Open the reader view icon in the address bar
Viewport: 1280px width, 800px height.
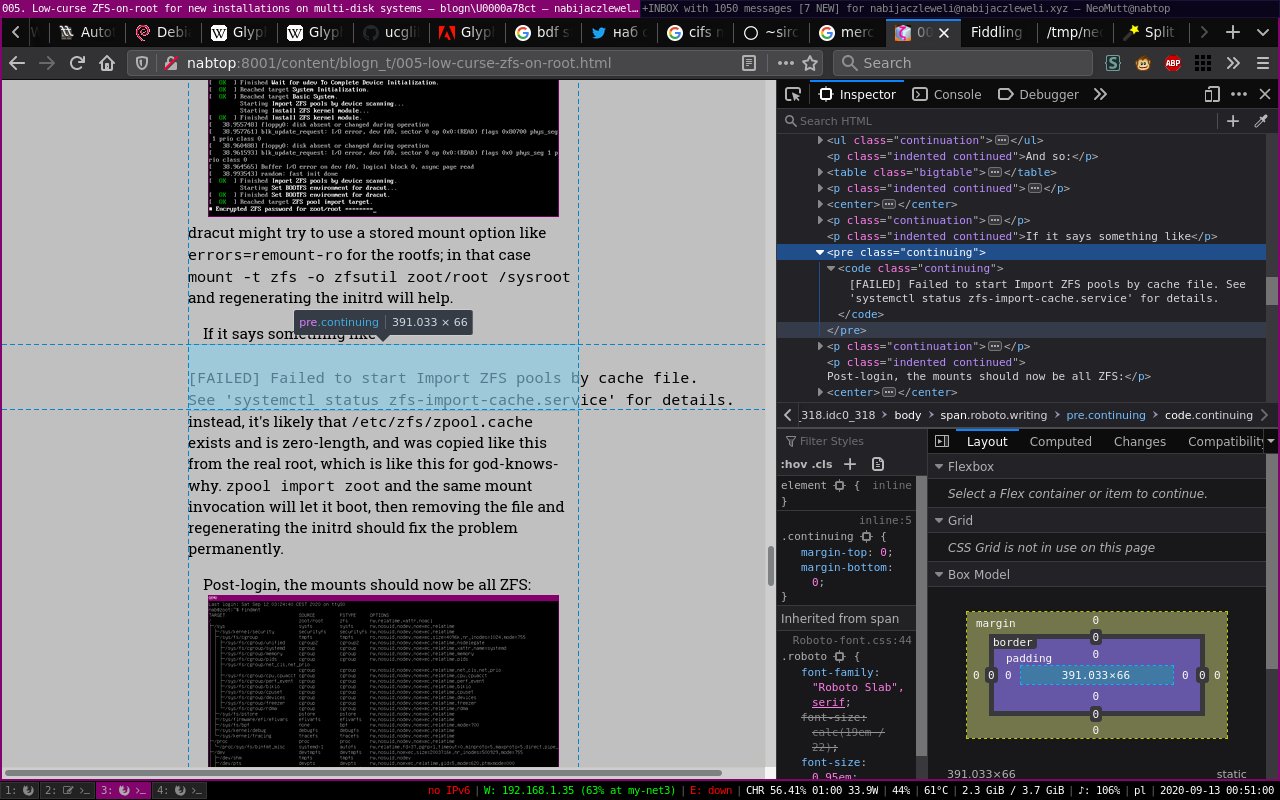point(748,63)
